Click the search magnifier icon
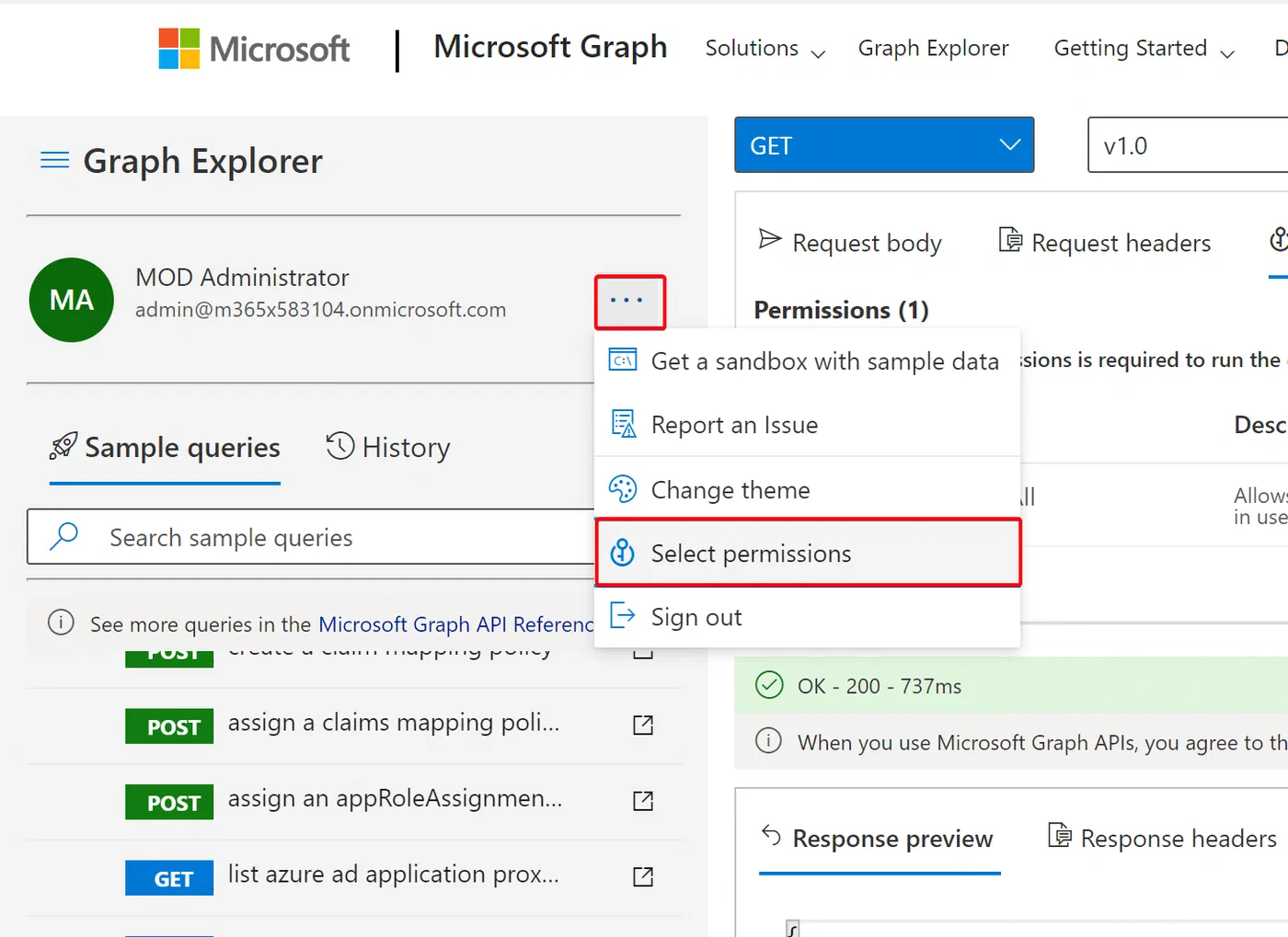Viewport: 1288px width, 937px height. click(x=63, y=536)
